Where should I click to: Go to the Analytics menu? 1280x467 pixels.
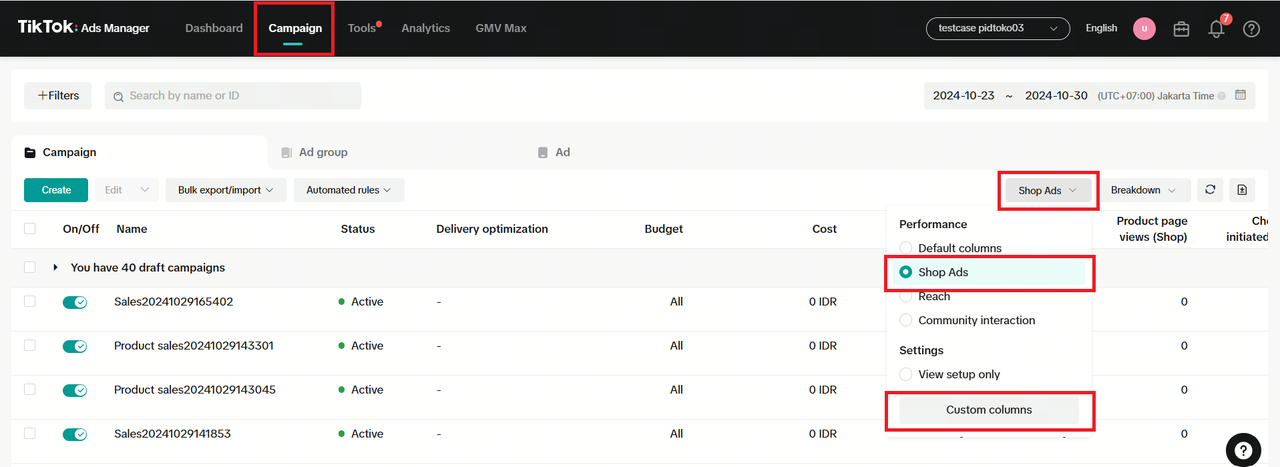(425, 28)
